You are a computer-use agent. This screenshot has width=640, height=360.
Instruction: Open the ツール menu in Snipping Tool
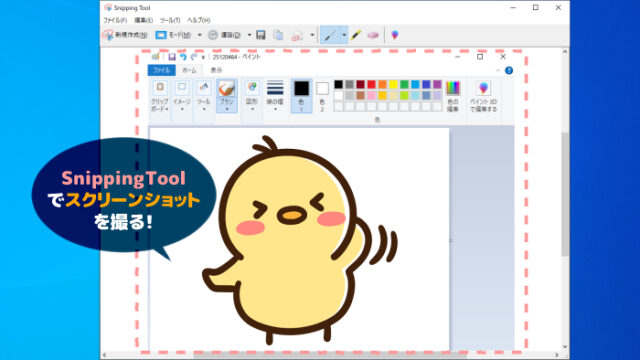[170, 20]
